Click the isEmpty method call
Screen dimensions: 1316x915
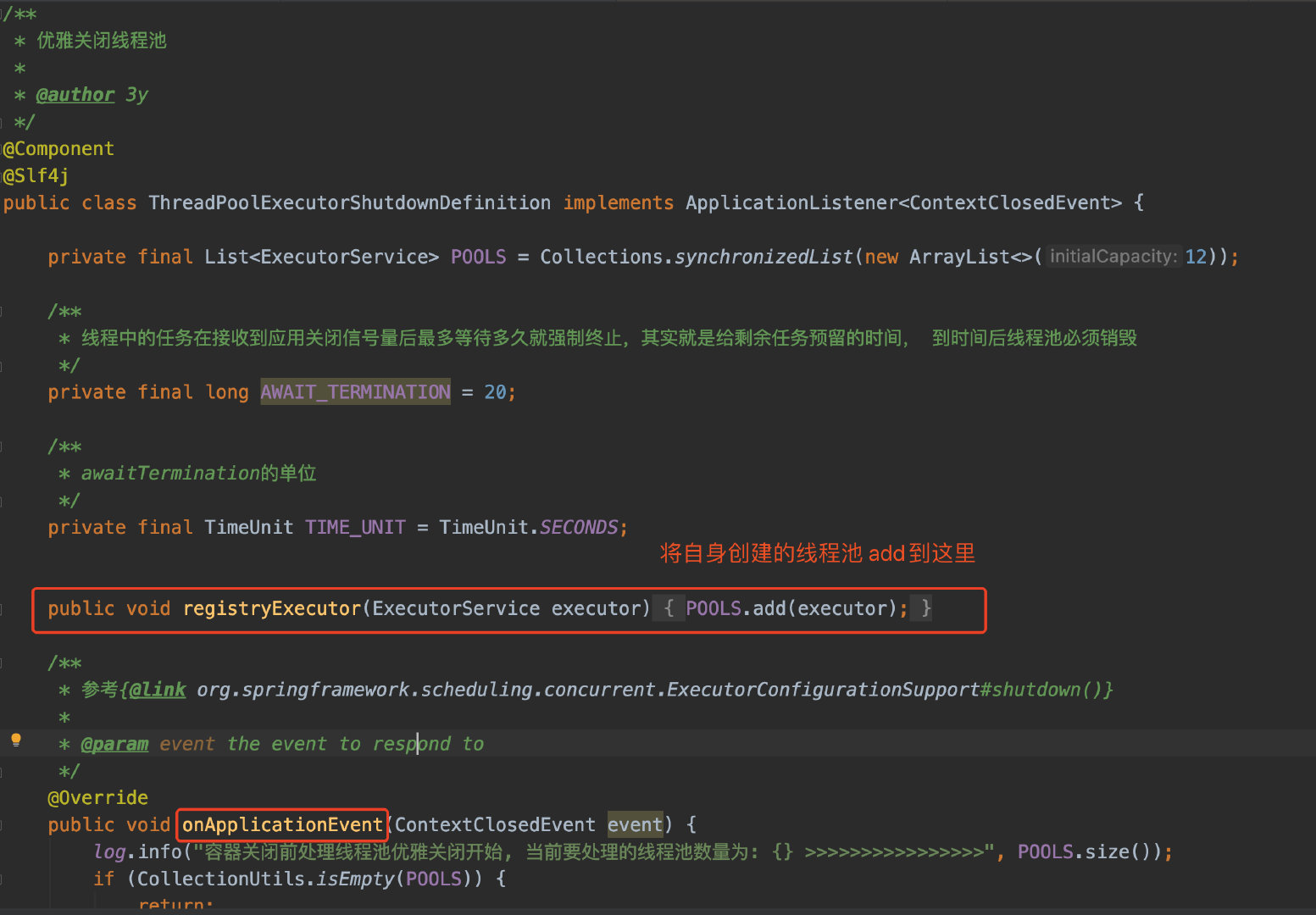pyautogui.click(x=355, y=879)
